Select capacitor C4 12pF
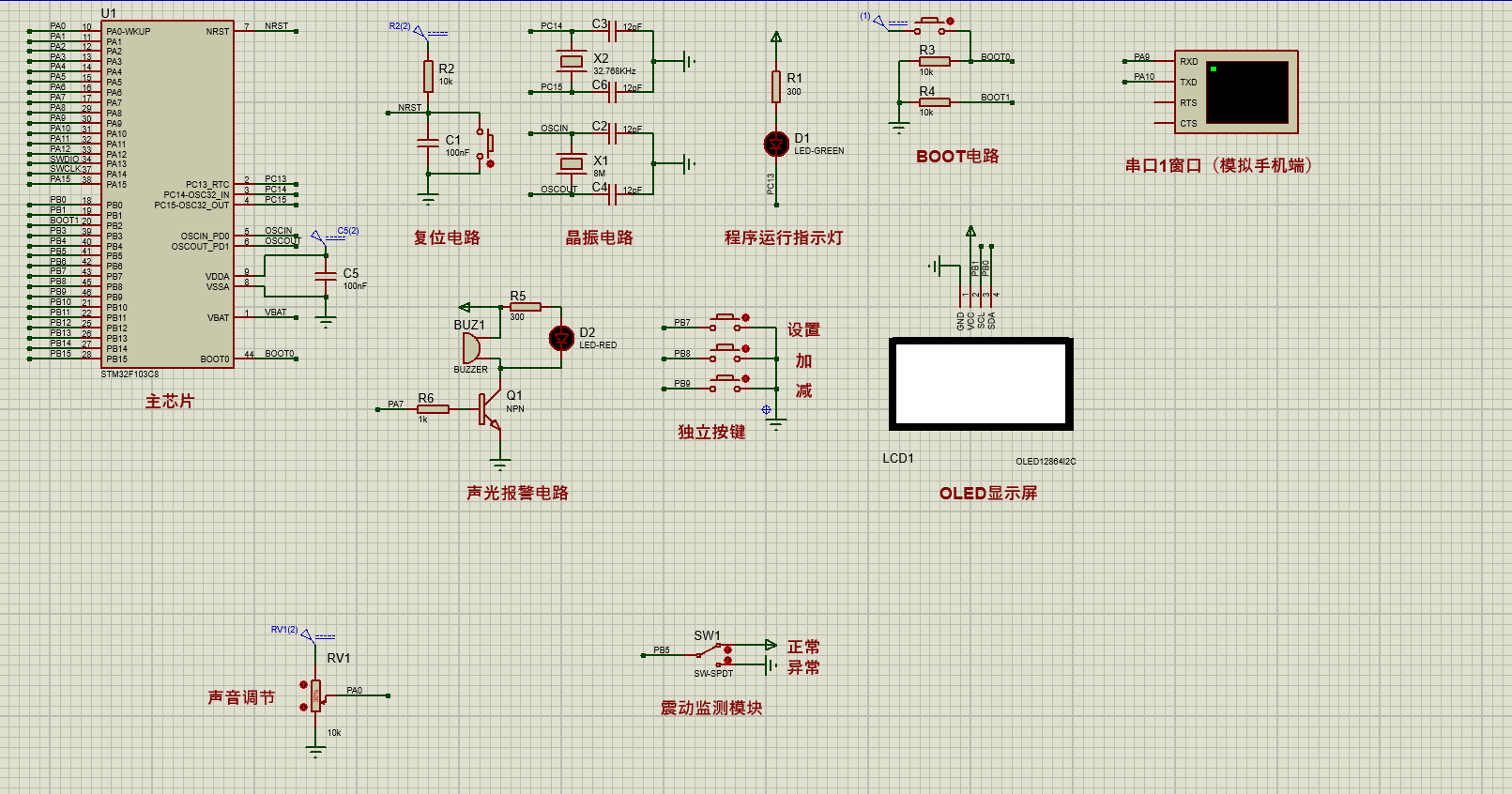This screenshot has height=794, width=1512. (614, 193)
